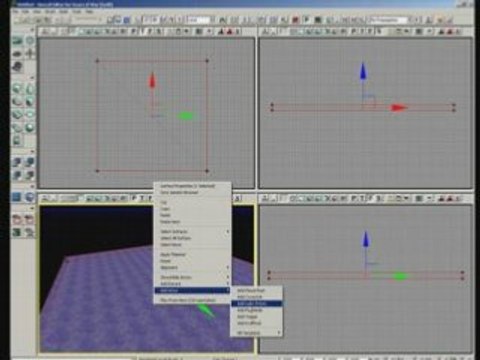Switch top-right viewport to Front with F
The height and width of the screenshot is (360, 480).
coord(371,32)
